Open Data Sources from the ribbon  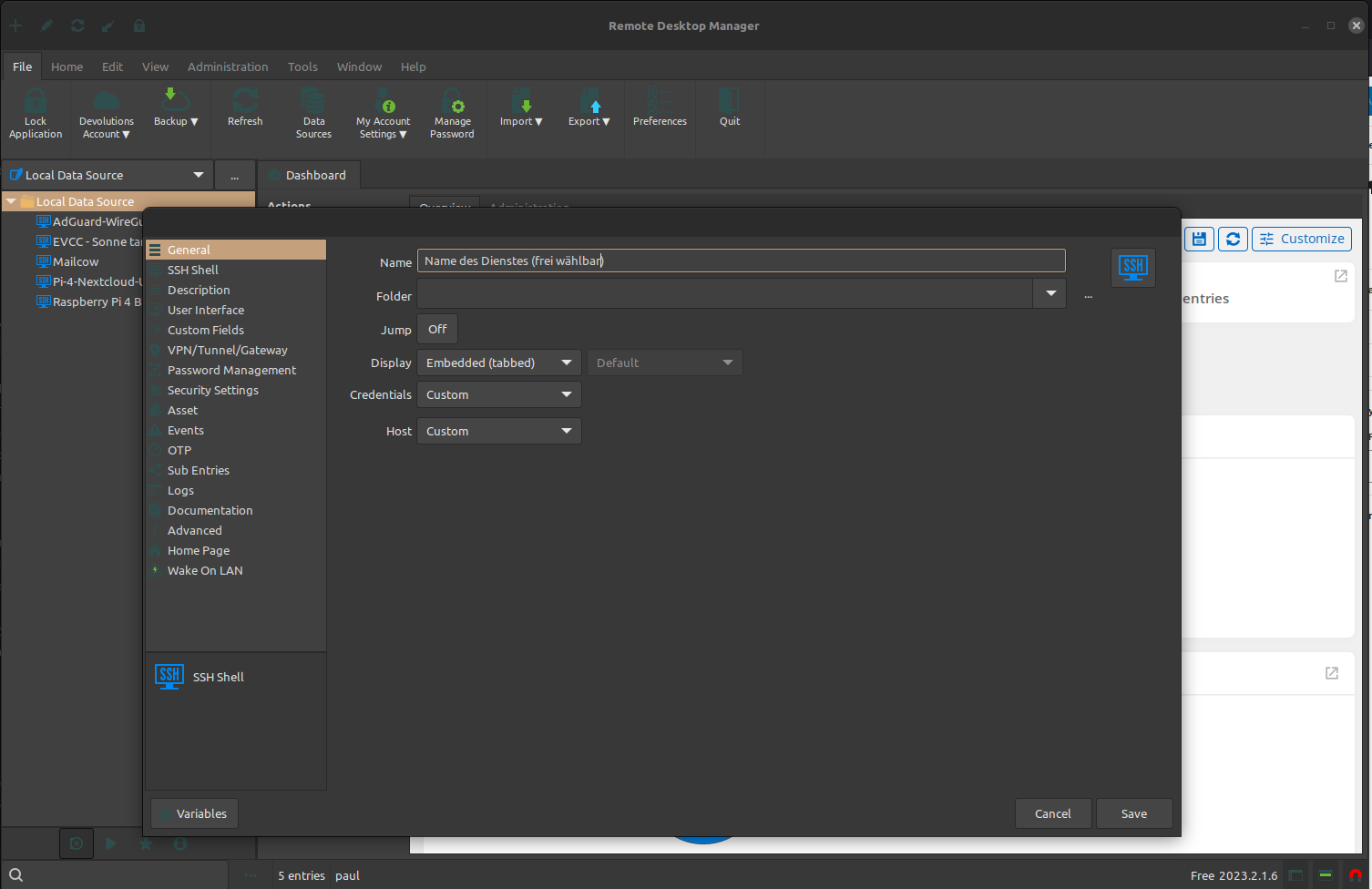(x=313, y=102)
